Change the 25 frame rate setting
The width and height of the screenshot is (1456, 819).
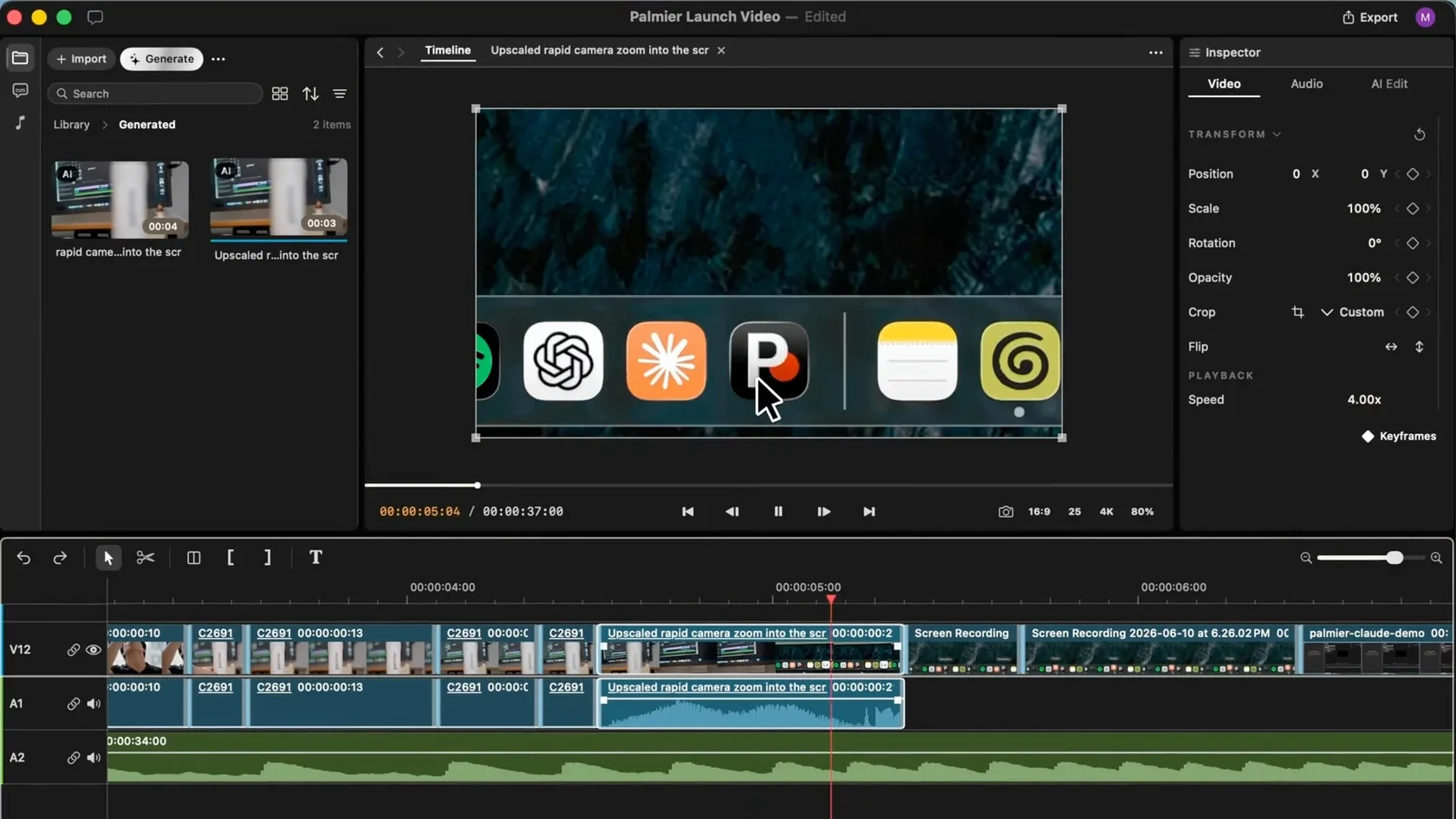coord(1075,512)
